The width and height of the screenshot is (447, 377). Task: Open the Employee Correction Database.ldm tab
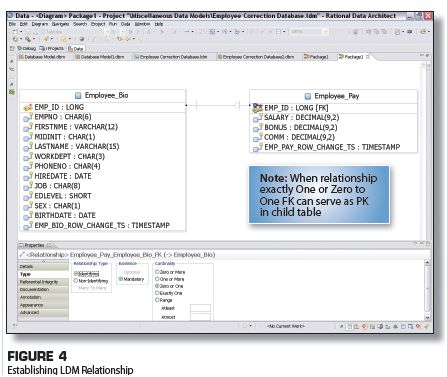tap(170, 57)
